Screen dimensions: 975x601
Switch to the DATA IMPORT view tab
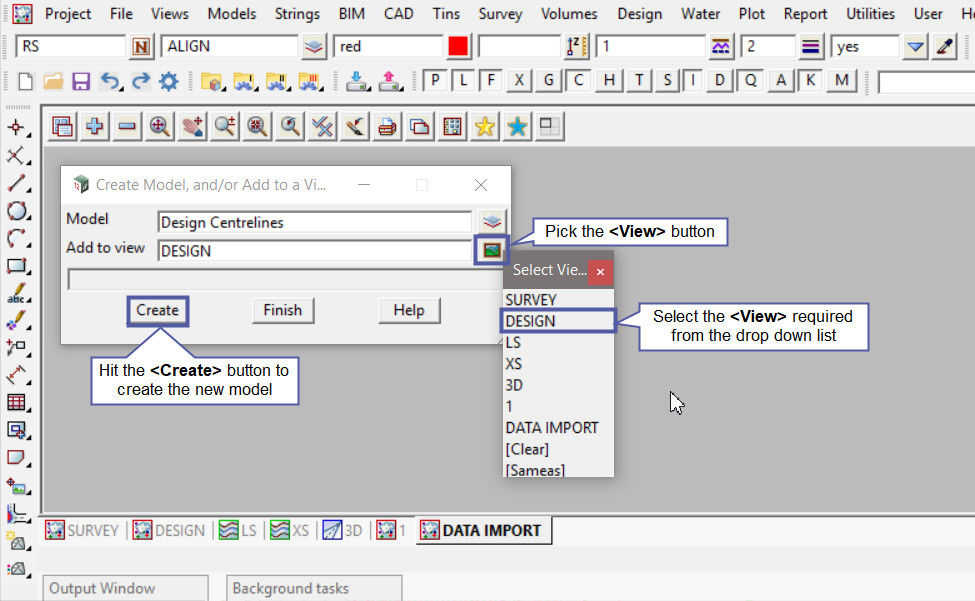(482, 530)
